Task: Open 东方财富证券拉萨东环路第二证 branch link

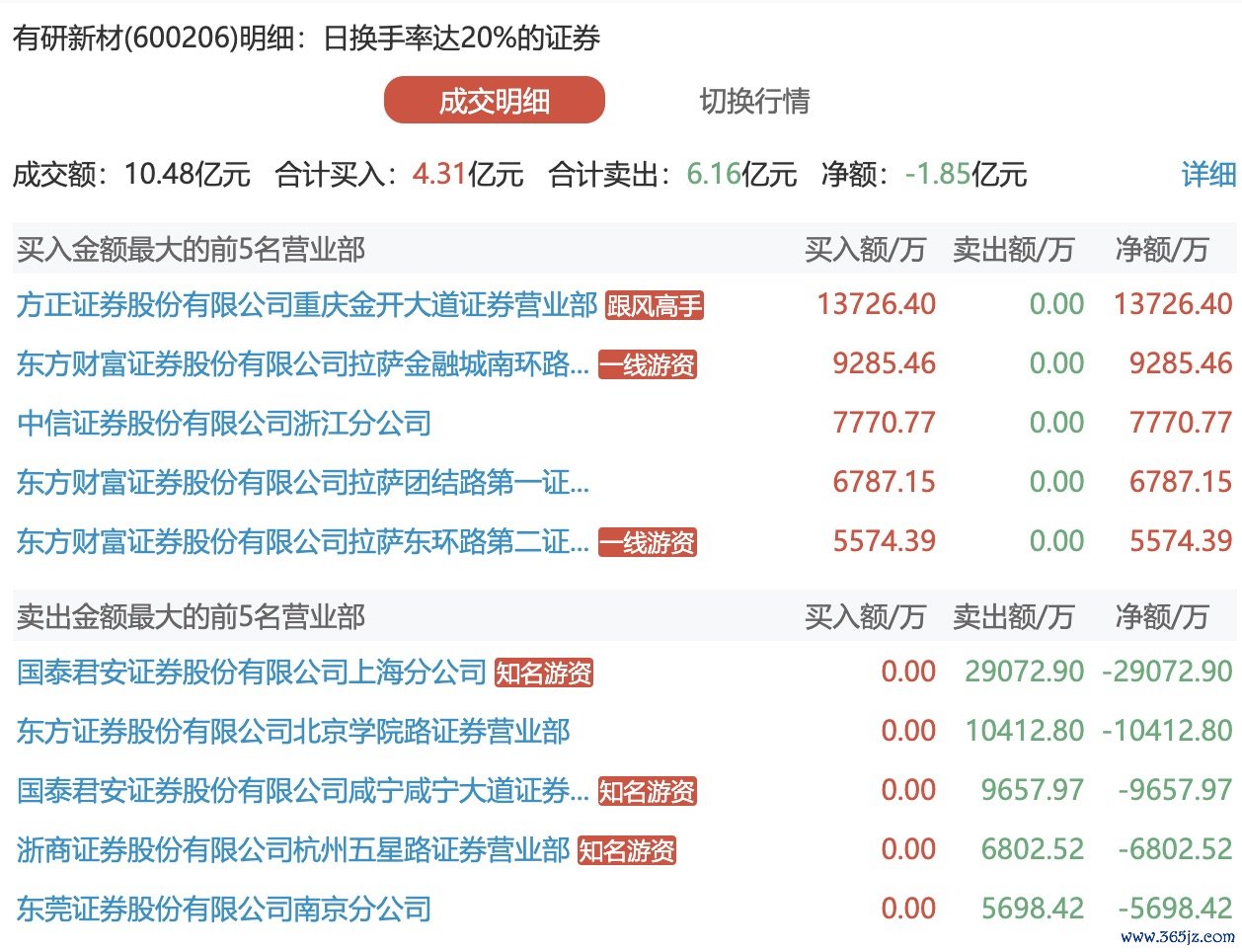Action: tap(302, 542)
